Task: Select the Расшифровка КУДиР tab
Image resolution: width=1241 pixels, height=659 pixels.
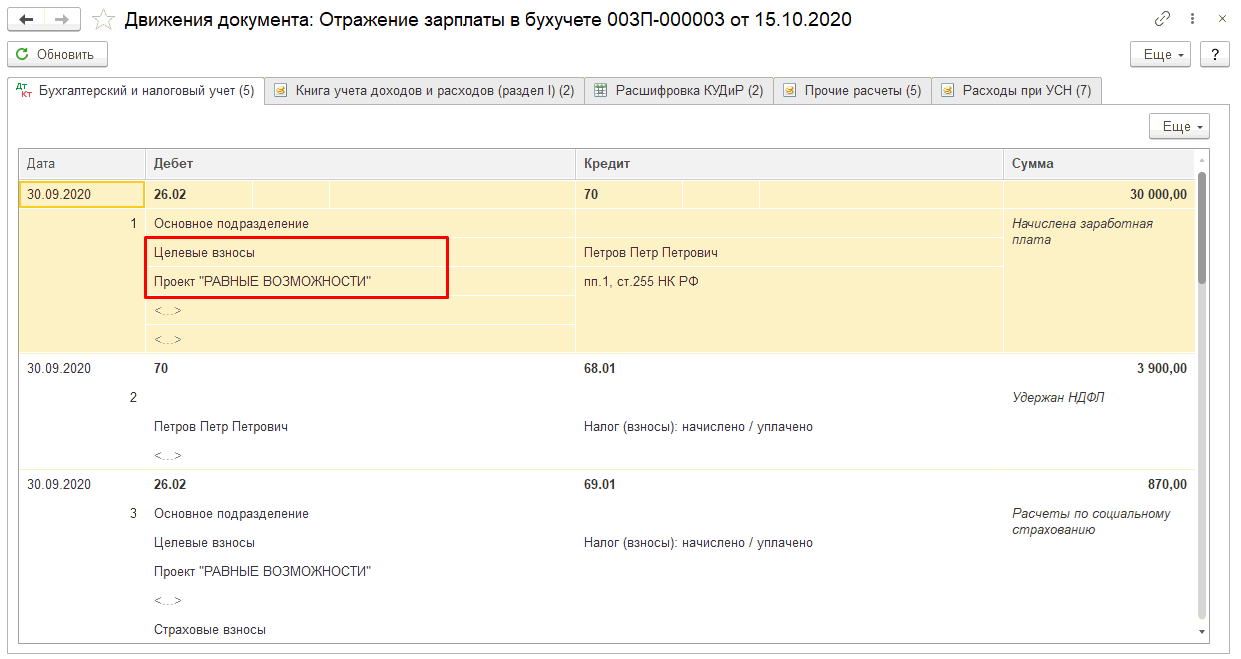Action: [x=679, y=91]
